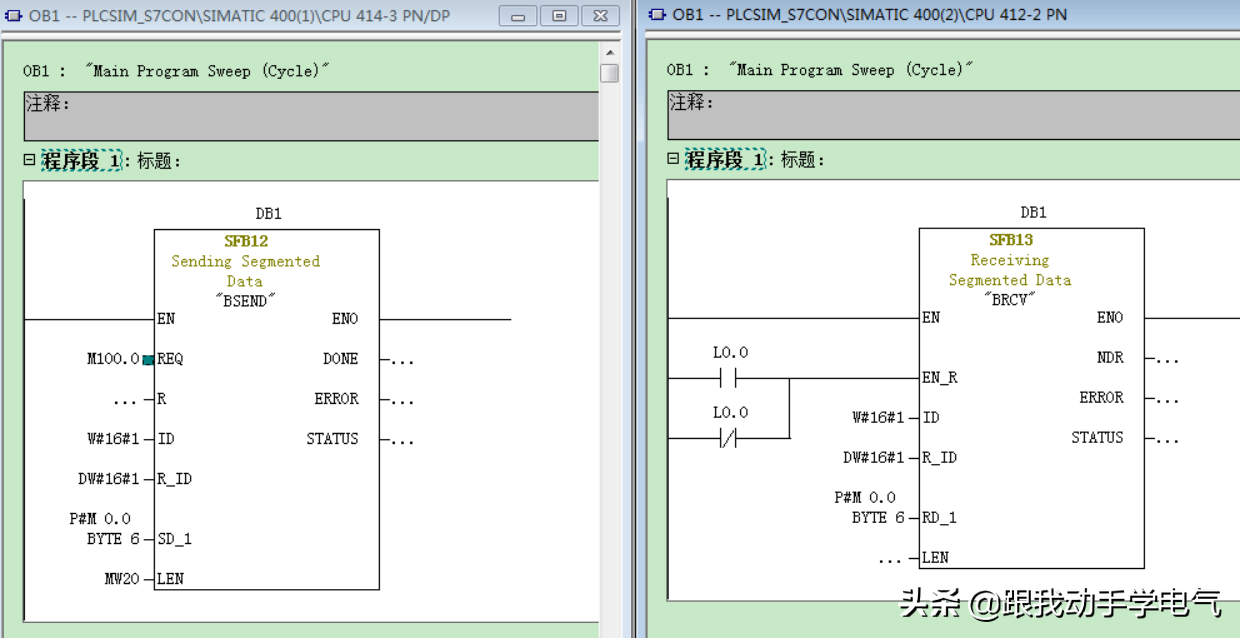Select the SFB13 block header
Viewport: 1240px width, 638px height.
click(x=1010, y=240)
